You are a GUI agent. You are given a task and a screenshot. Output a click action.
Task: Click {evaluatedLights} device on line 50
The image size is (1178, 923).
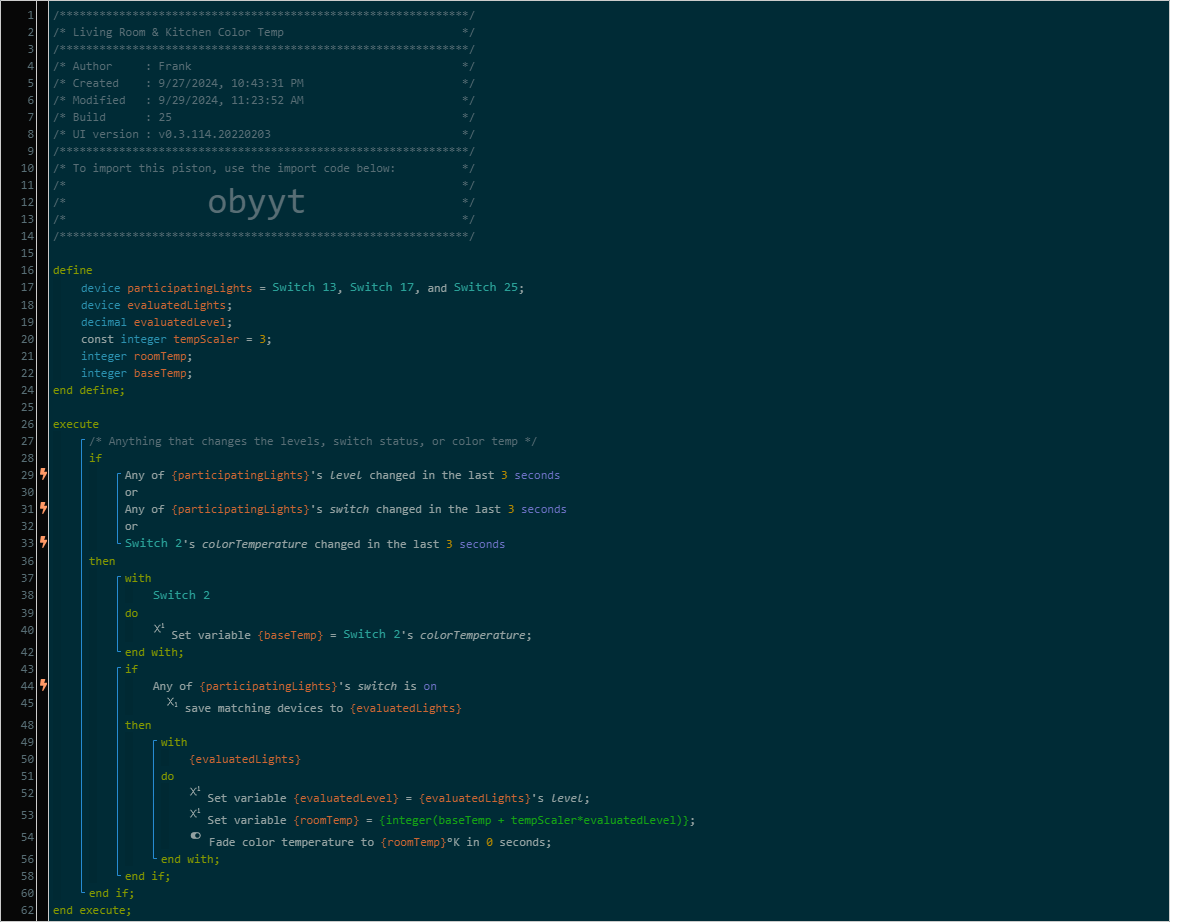[x=246, y=761]
